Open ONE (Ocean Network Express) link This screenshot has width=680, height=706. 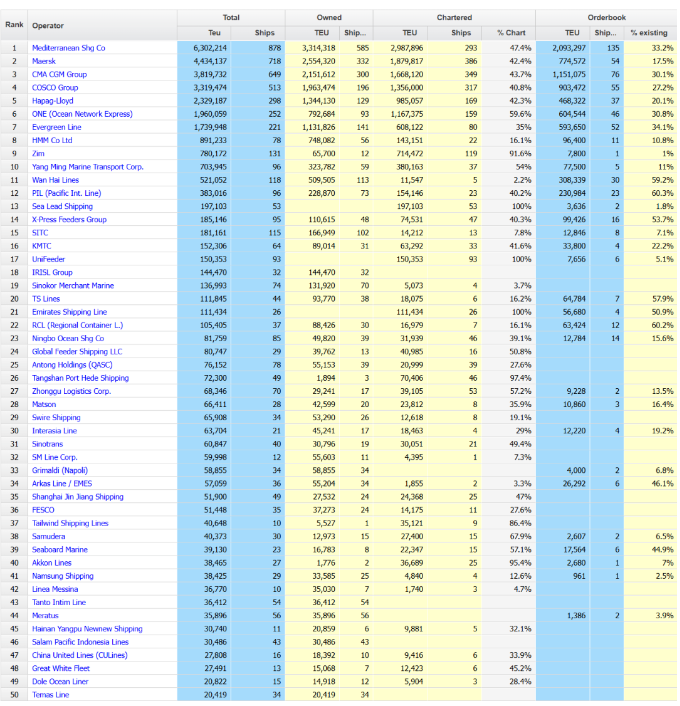82,114
